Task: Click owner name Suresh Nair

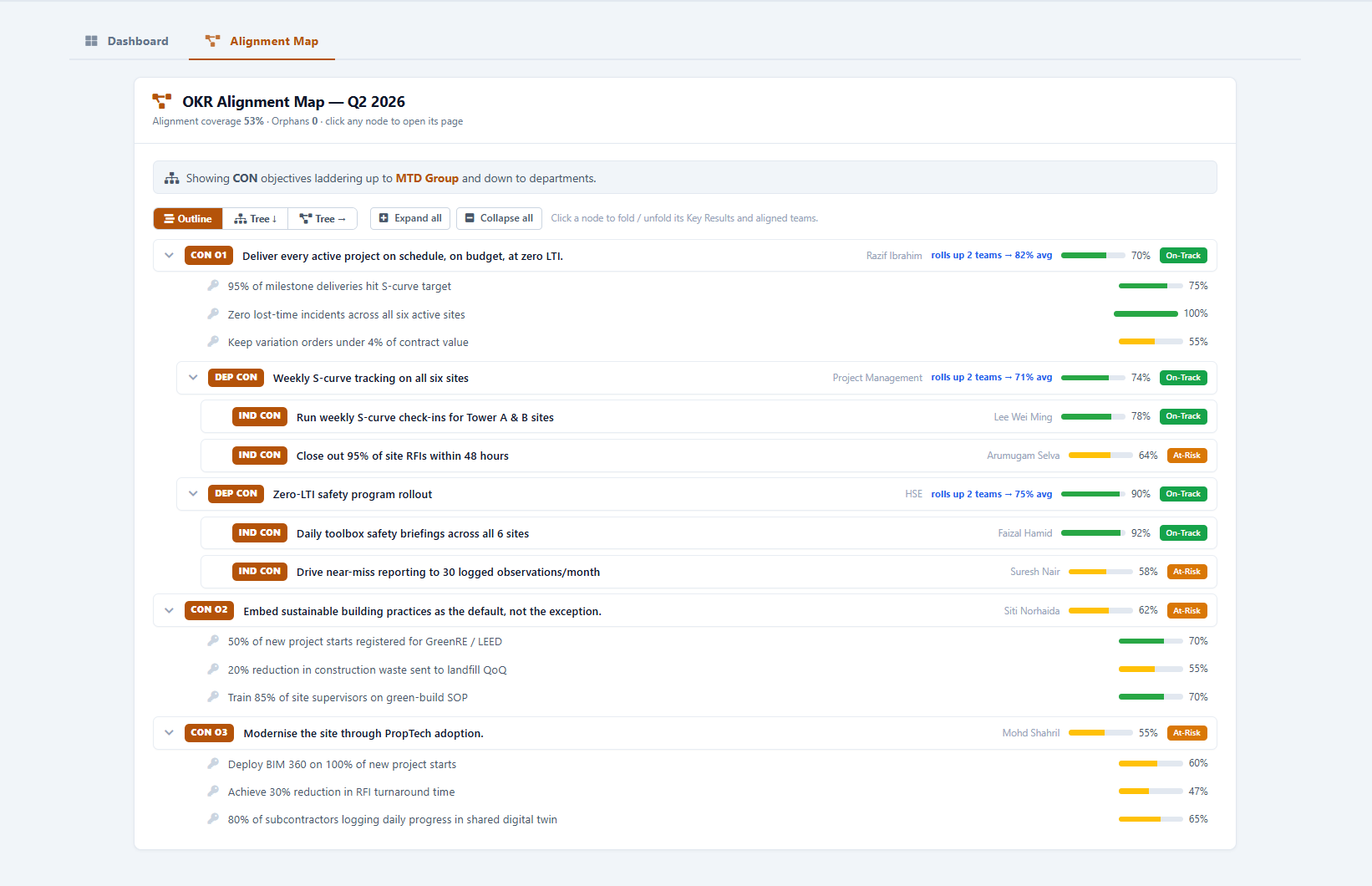Action: (x=1035, y=572)
